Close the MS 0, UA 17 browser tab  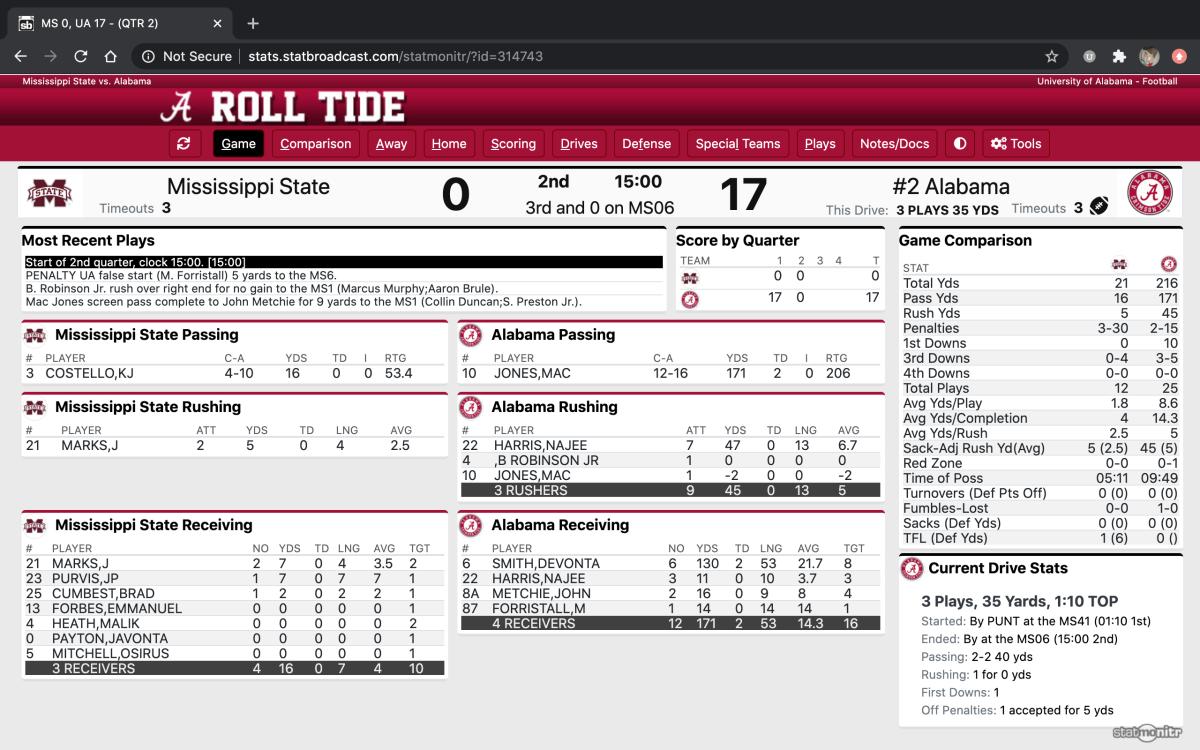(x=215, y=23)
